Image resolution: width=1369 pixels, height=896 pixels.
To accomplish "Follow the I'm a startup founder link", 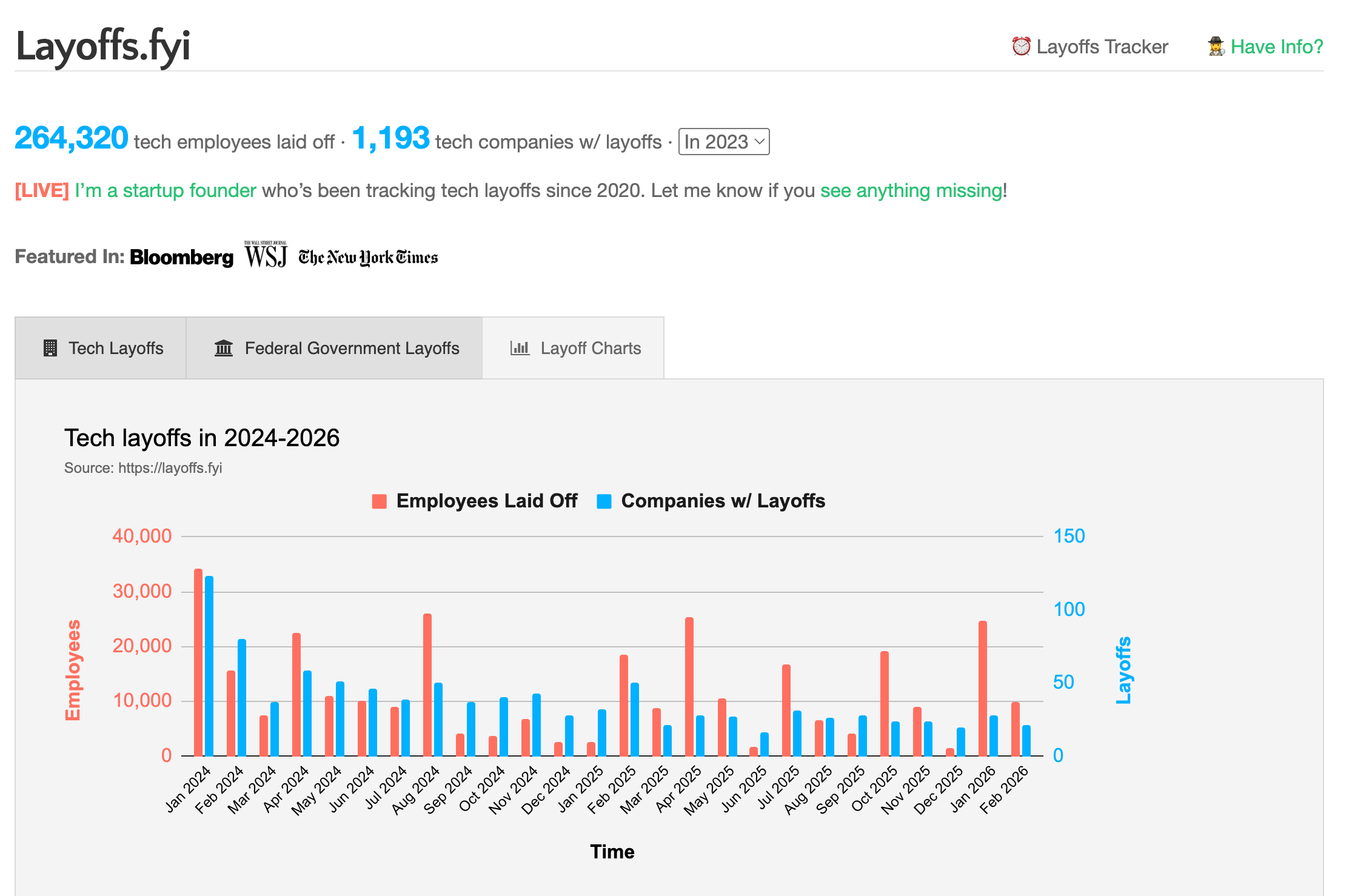I will tap(165, 190).
